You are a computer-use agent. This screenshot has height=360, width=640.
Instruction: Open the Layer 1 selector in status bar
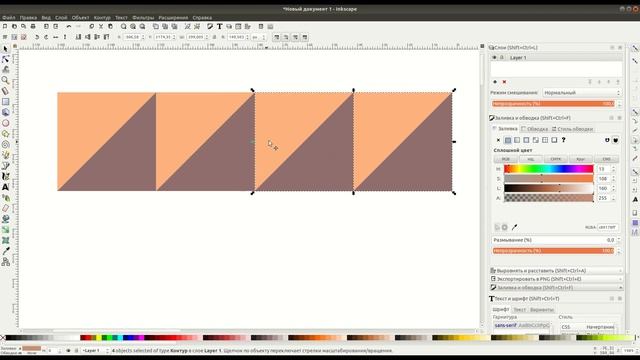tap(95, 351)
